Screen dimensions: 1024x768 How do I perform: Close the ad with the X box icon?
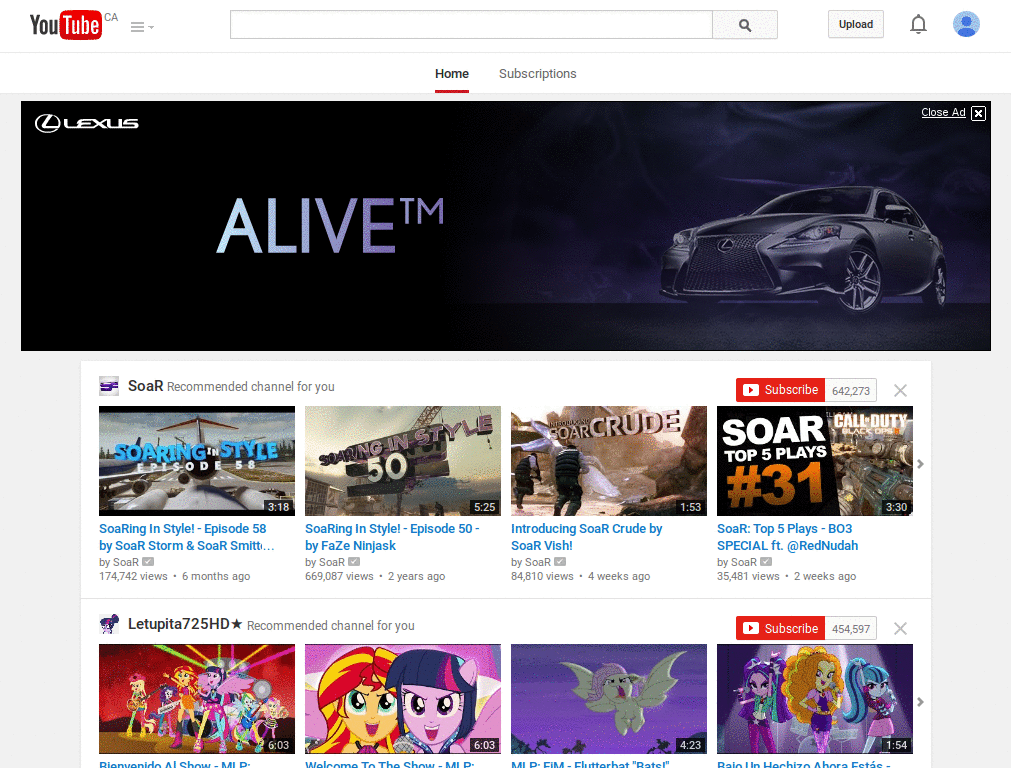(x=978, y=113)
